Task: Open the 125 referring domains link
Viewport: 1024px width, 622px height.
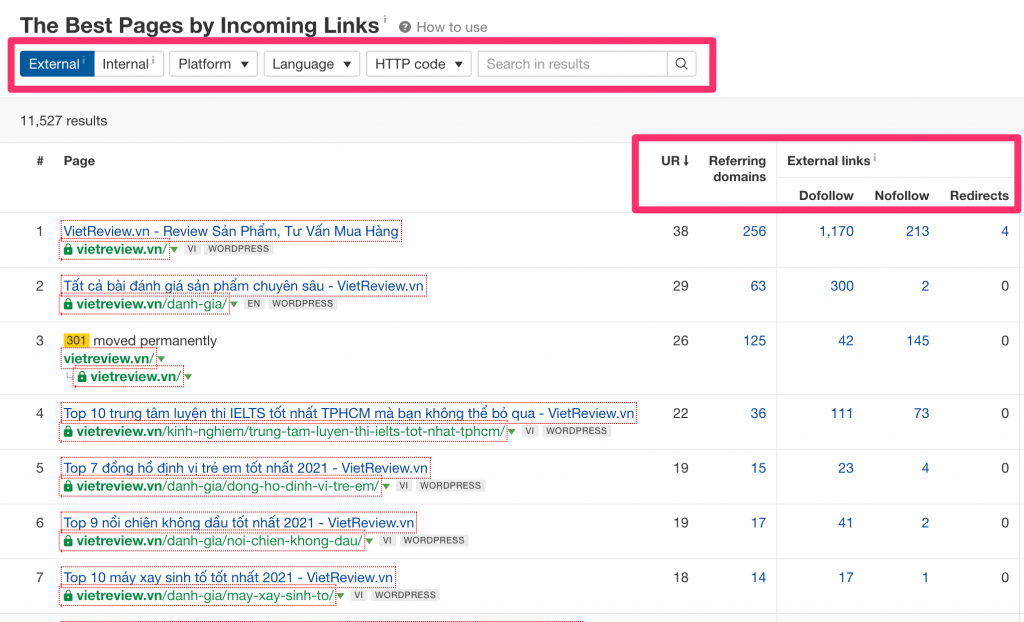Action: coord(754,341)
